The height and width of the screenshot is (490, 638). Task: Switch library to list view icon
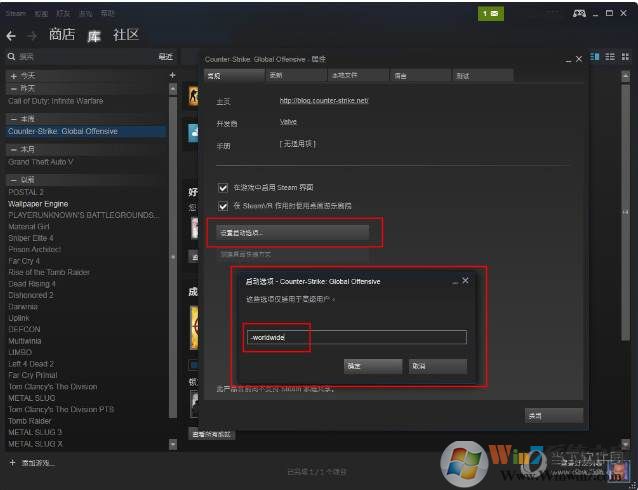pyautogui.click(x=610, y=57)
